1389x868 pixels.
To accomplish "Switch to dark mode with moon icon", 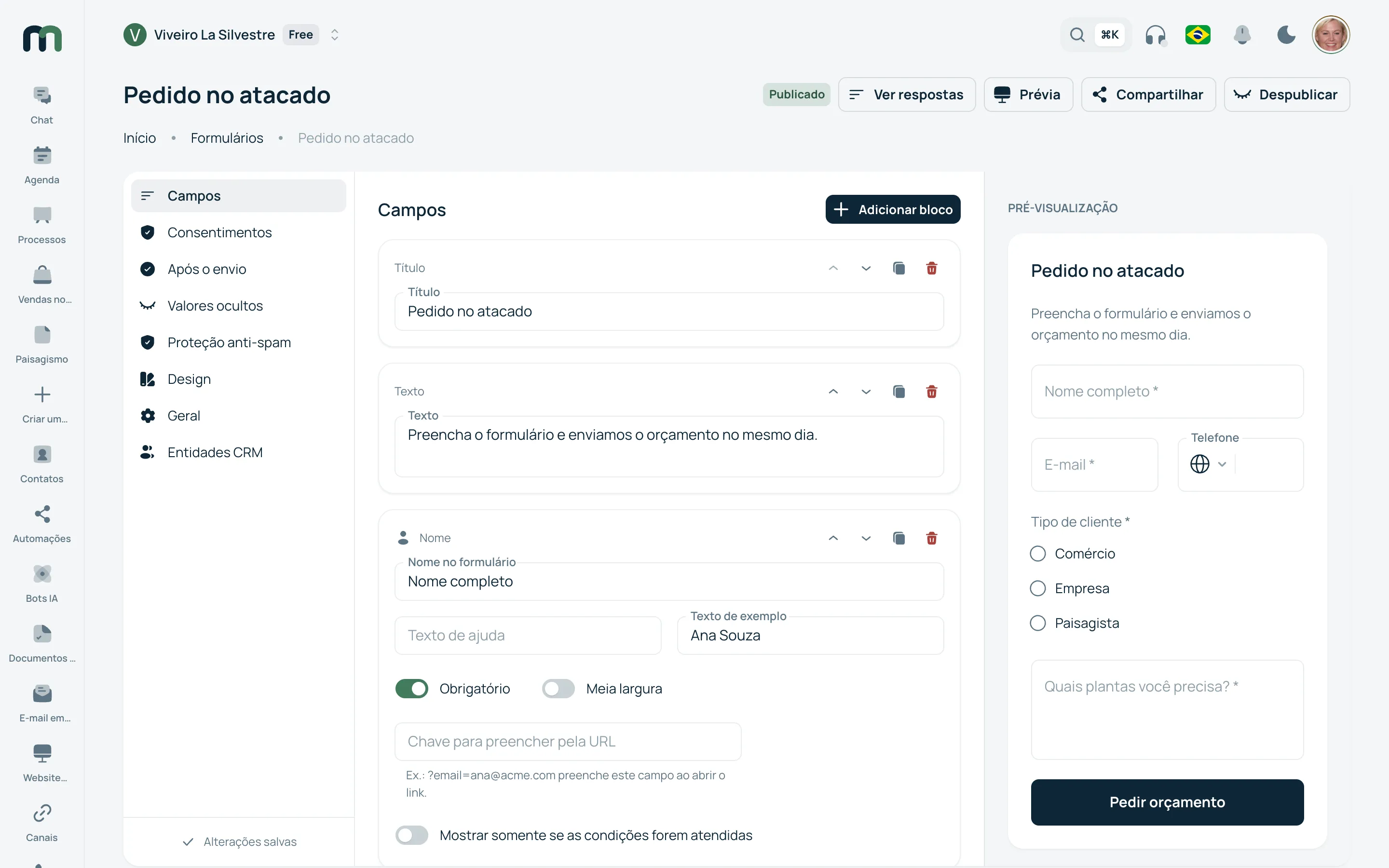I will [x=1286, y=35].
